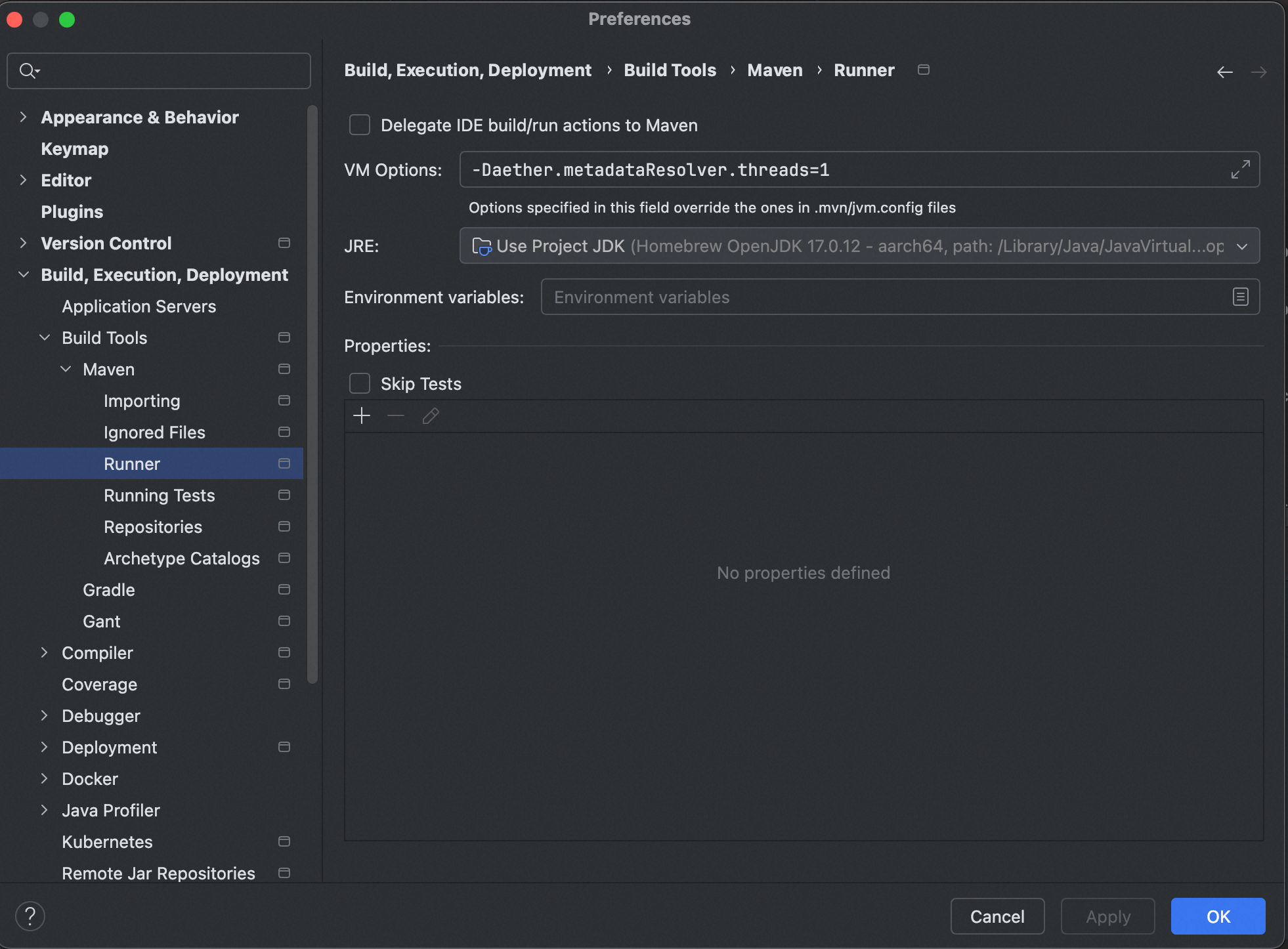This screenshot has height=949, width=1288.
Task: Toggle the Skip Tests checkbox
Action: pyautogui.click(x=360, y=384)
